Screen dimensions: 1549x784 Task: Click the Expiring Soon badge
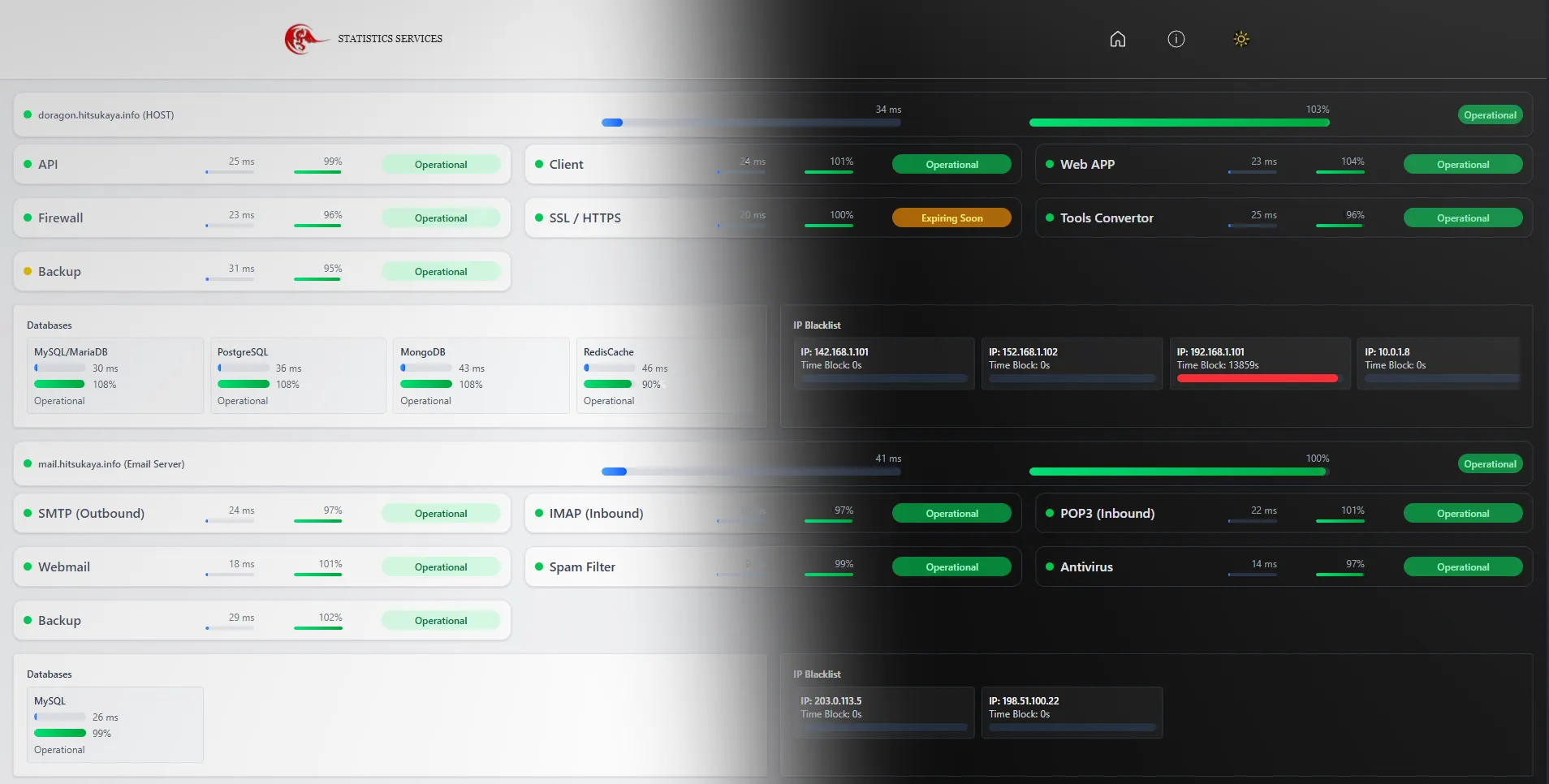pos(951,218)
